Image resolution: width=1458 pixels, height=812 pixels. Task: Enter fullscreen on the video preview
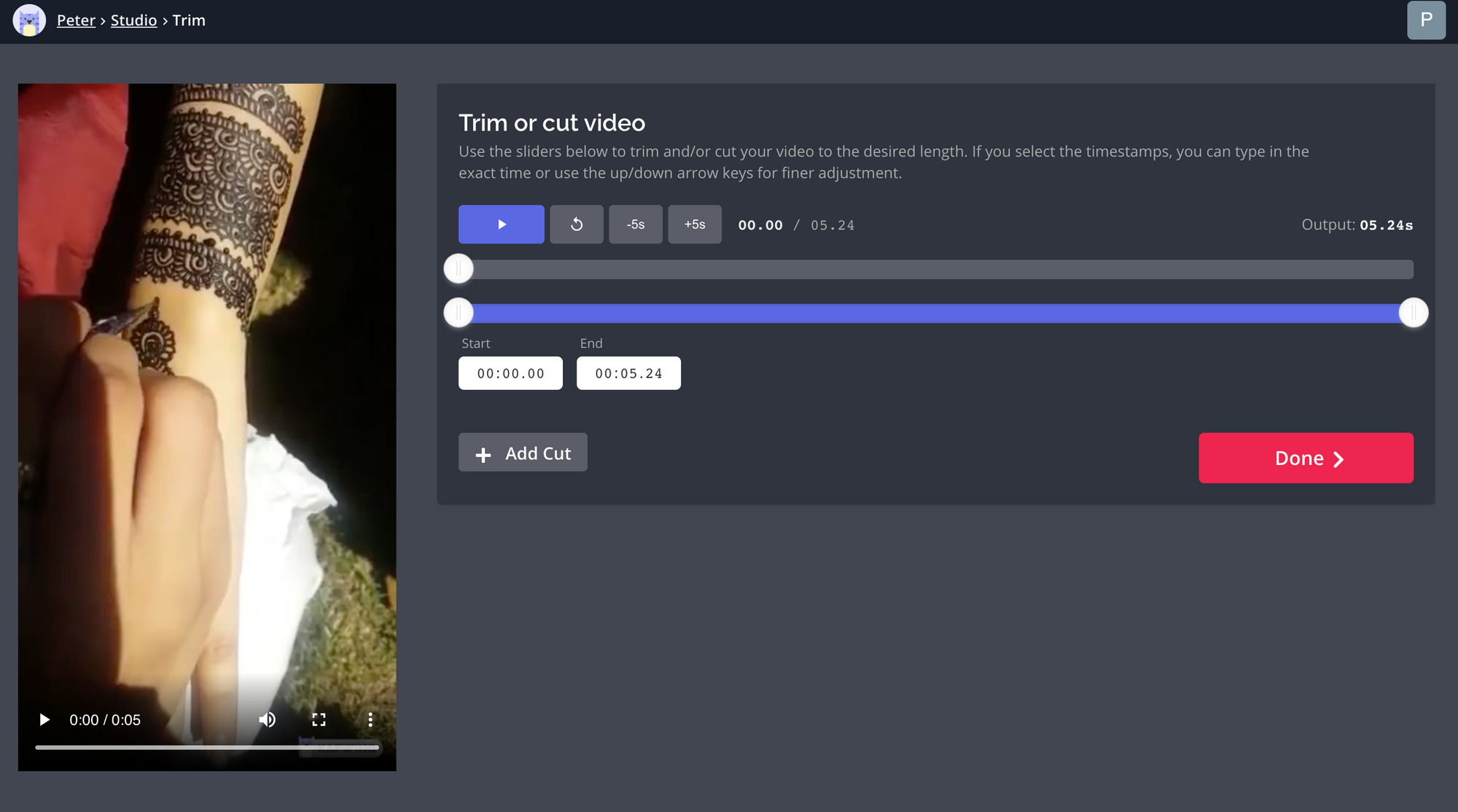(319, 720)
